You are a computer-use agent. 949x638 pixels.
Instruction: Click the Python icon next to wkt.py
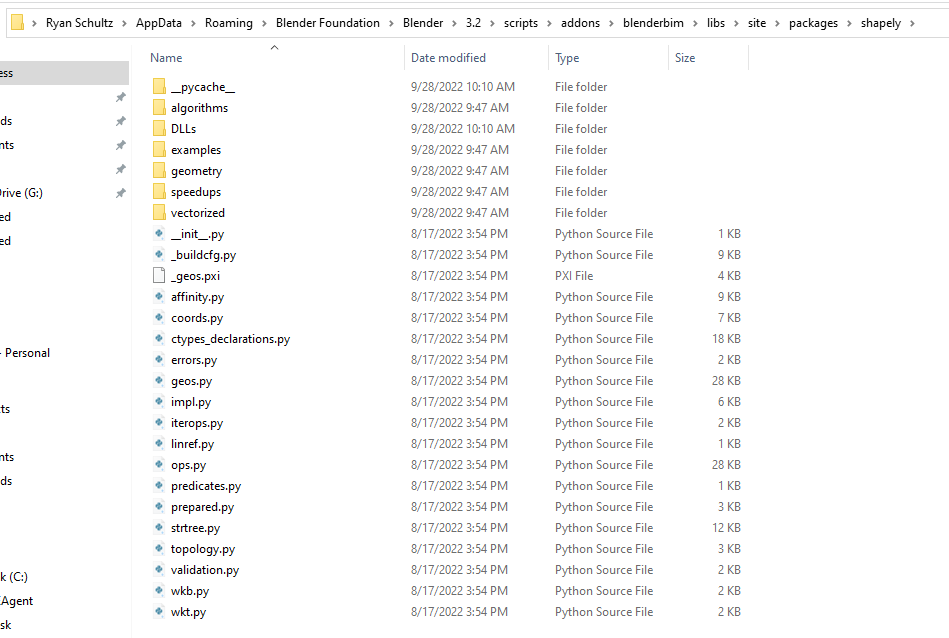(159, 611)
